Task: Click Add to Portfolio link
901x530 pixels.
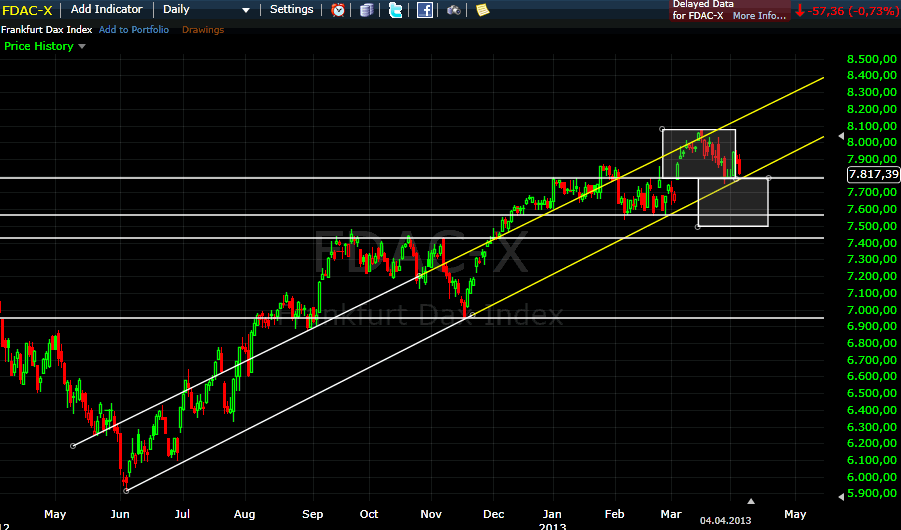Action: 134,29
